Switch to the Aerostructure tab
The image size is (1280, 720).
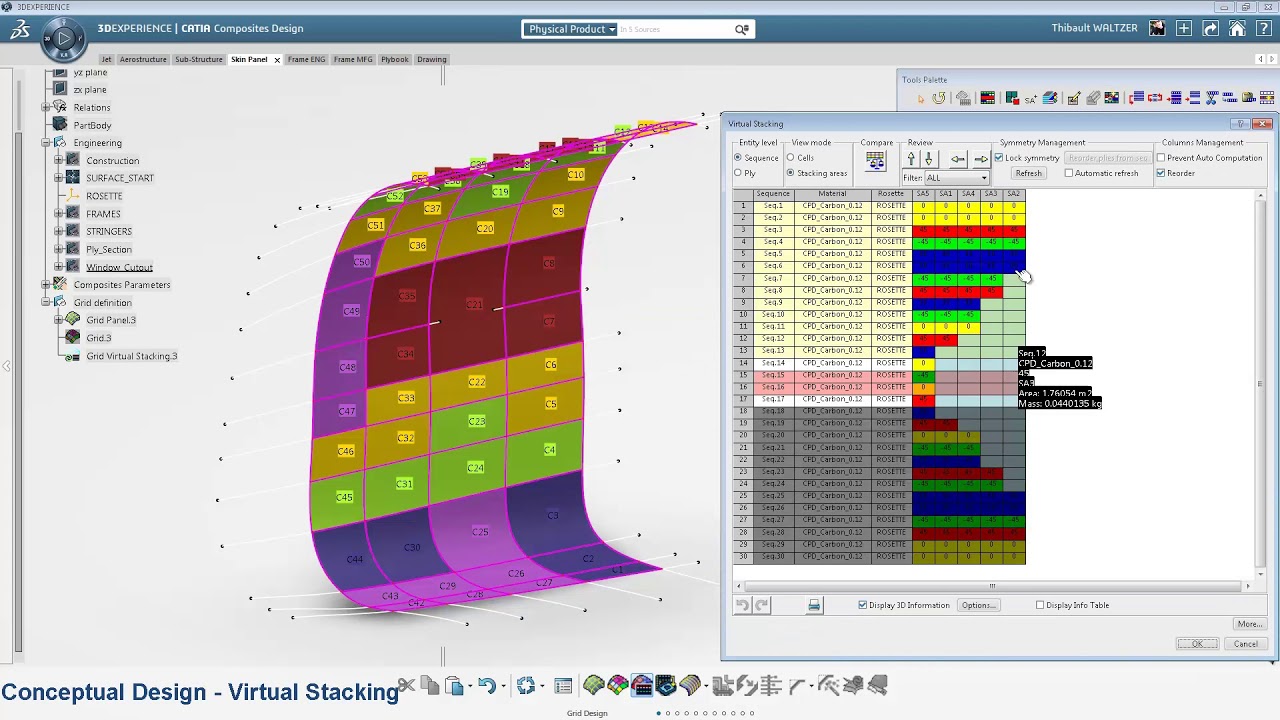[x=143, y=59]
